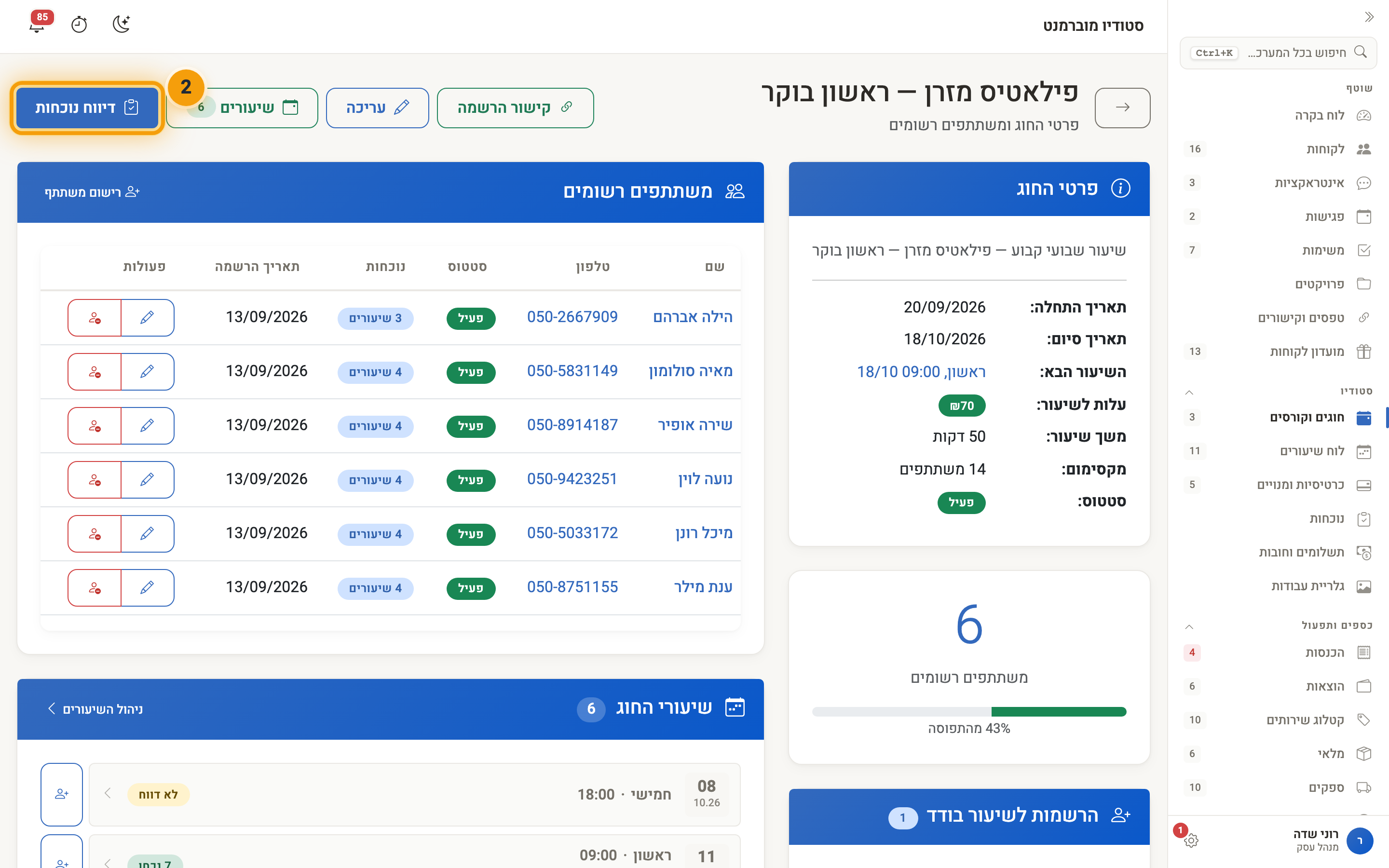1389x868 pixels.
Task: Edit participant הילה אברהם with pencil icon
Action: pyautogui.click(x=148, y=317)
